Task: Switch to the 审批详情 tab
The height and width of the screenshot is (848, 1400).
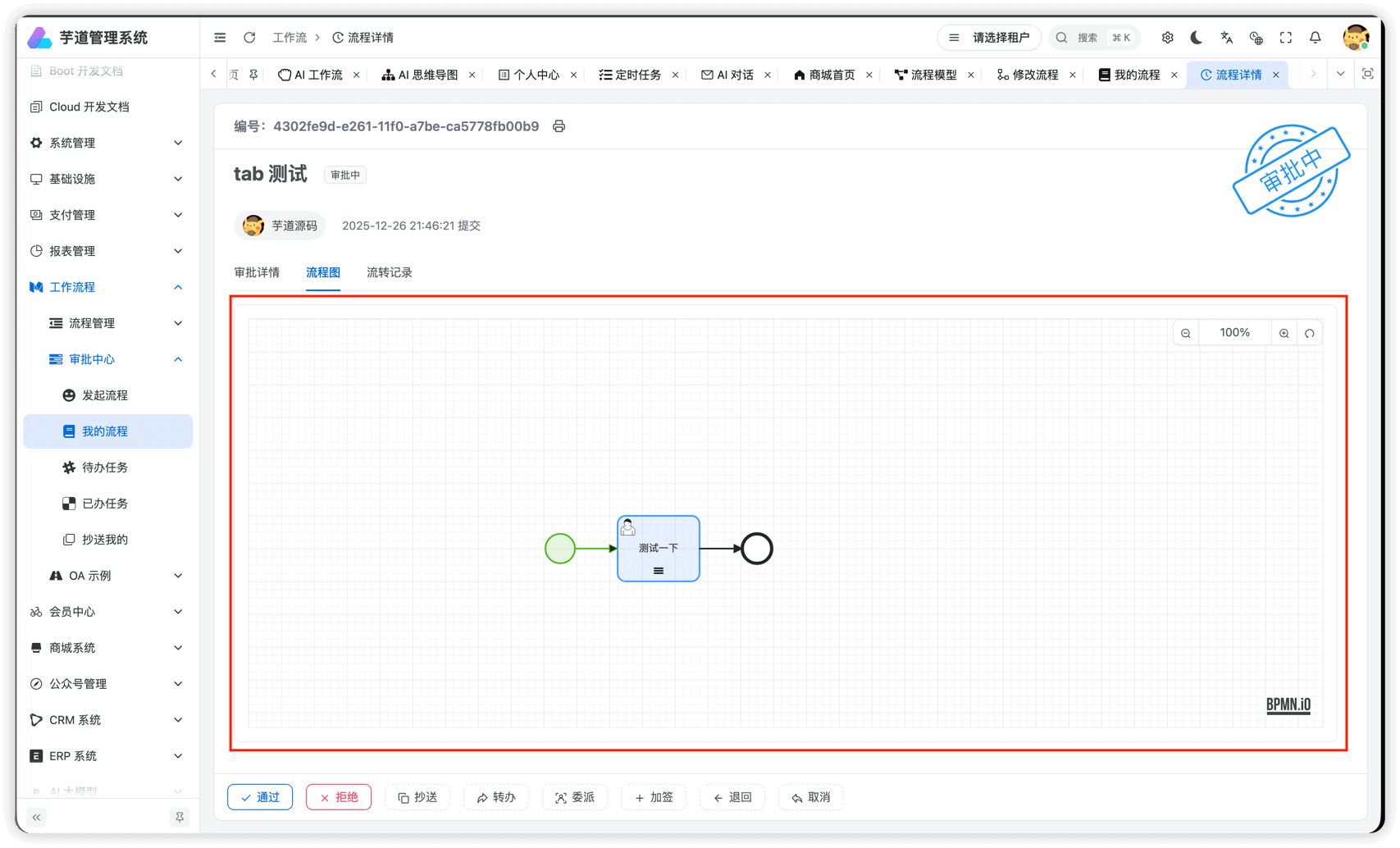Action: point(257,272)
